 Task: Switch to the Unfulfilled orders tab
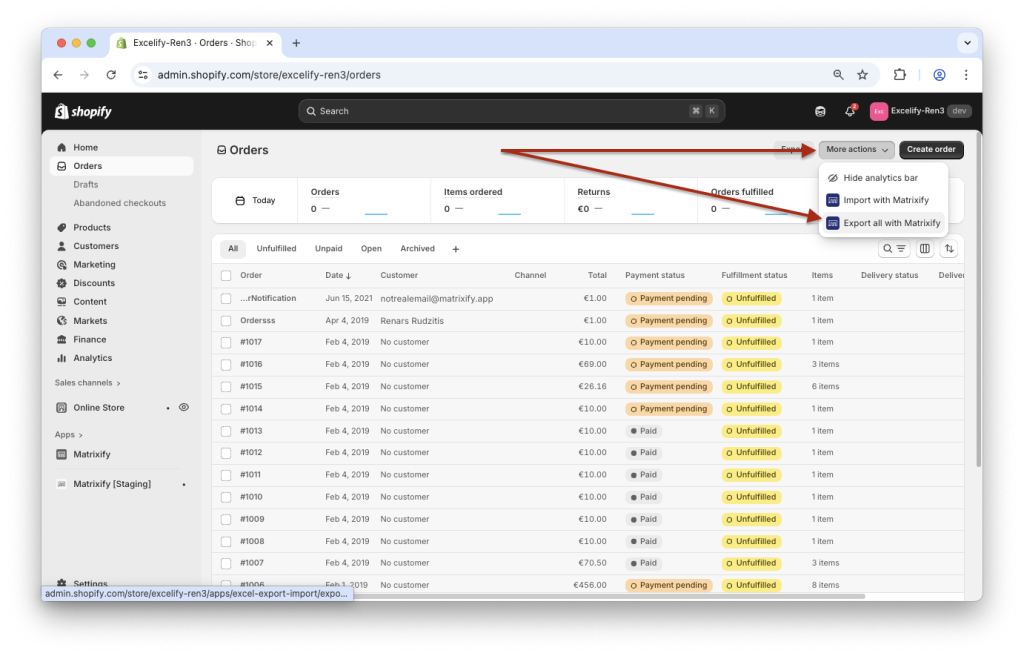[277, 248]
